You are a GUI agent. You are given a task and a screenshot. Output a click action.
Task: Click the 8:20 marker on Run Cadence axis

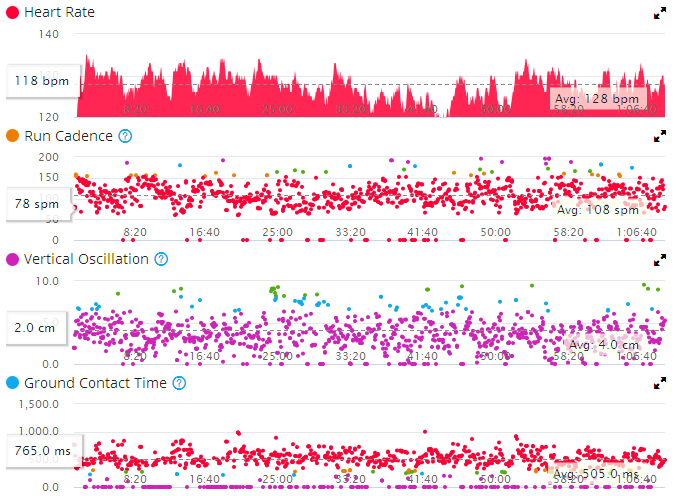coord(135,232)
